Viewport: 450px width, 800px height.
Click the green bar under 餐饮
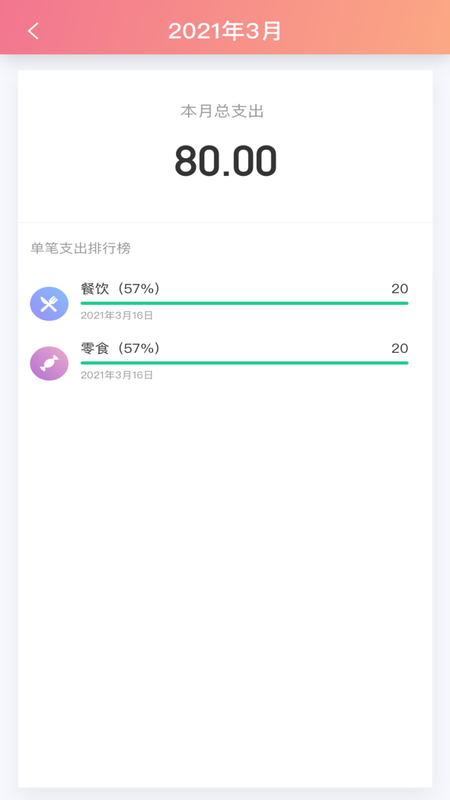tap(244, 303)
